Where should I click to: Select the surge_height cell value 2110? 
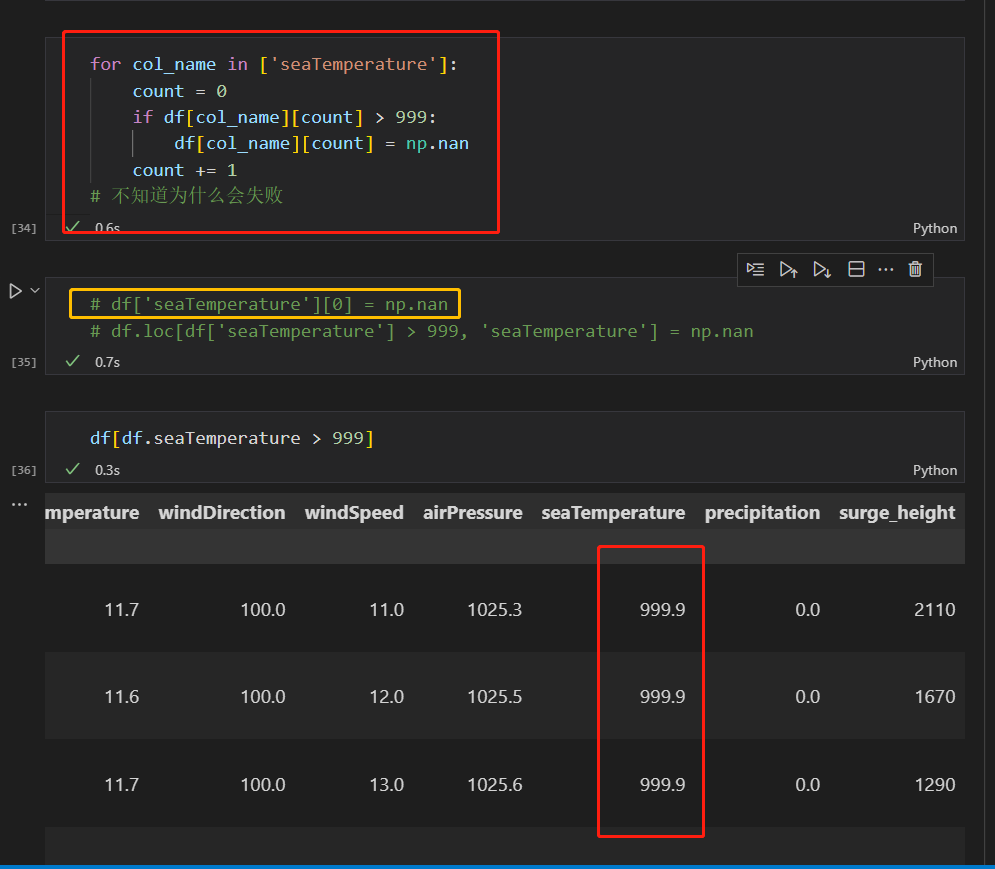(x=934, y=610)
